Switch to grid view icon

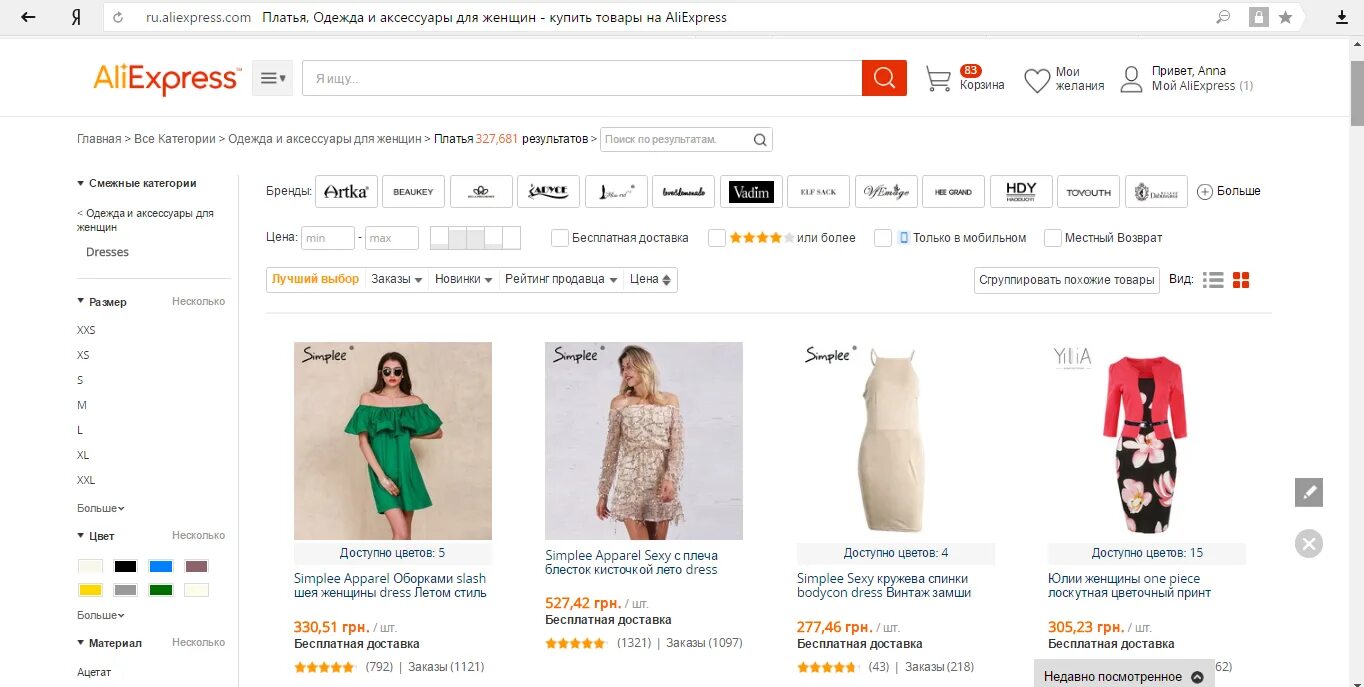[1241, 280]
